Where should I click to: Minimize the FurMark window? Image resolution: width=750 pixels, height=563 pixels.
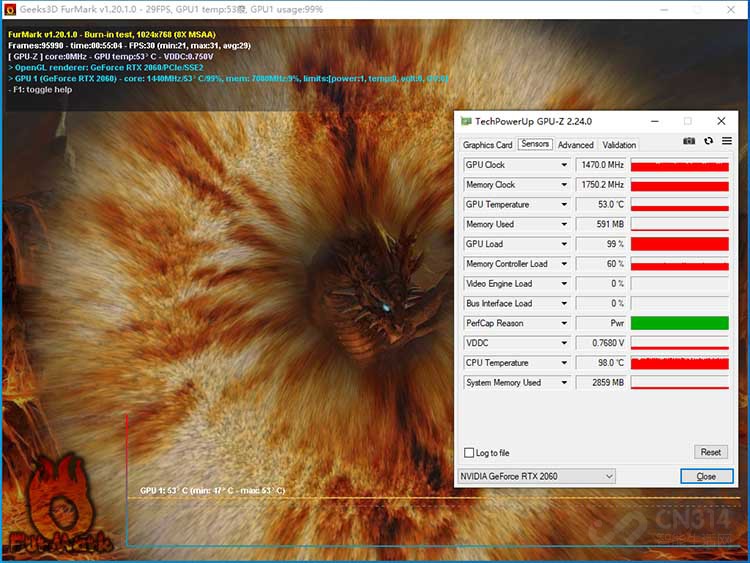click(x=664, y=10)
